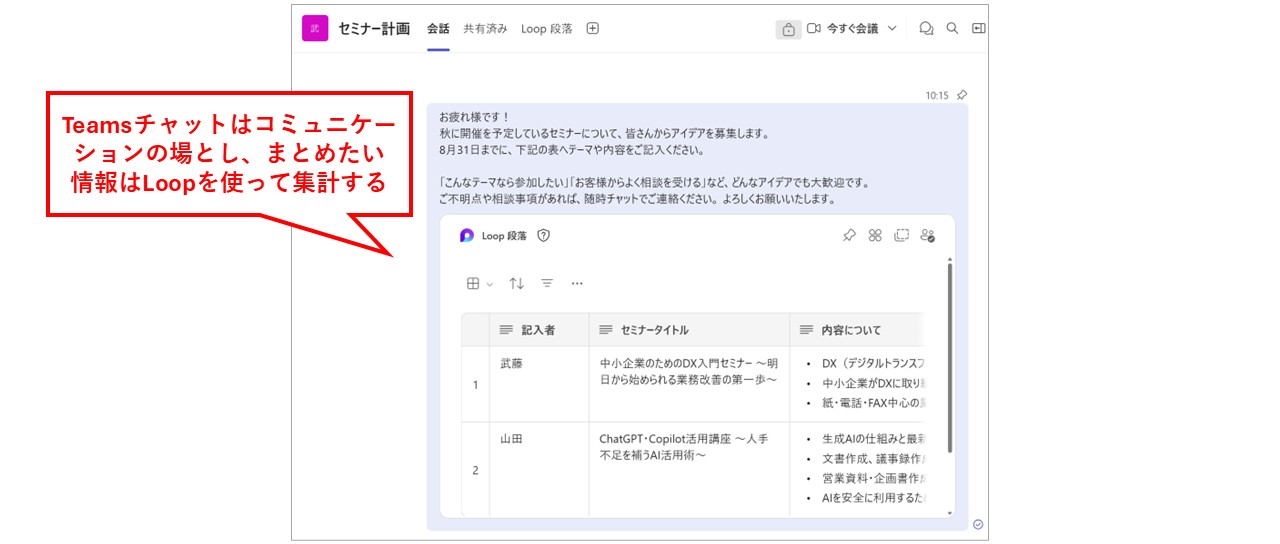Click the お疲れ様です！ message text
The height and width of the screenshot is (544, 1280).
pos(474,117)
